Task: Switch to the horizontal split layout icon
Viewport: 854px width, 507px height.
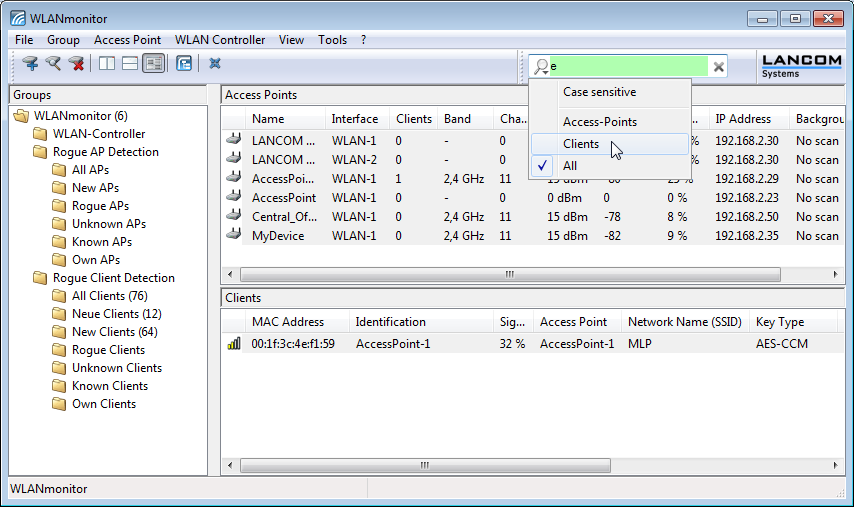Action: pyautogui.click(x=130, y=64)
